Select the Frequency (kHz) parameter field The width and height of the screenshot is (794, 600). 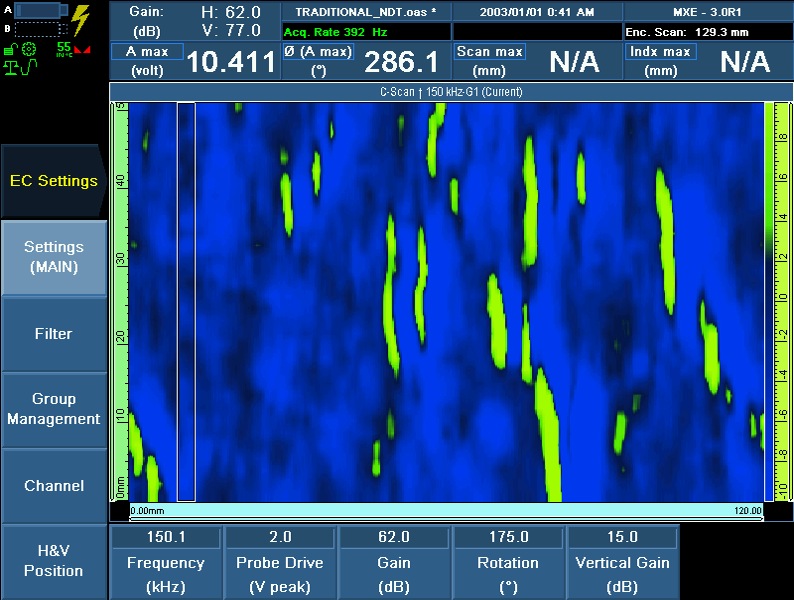[166, 562]
